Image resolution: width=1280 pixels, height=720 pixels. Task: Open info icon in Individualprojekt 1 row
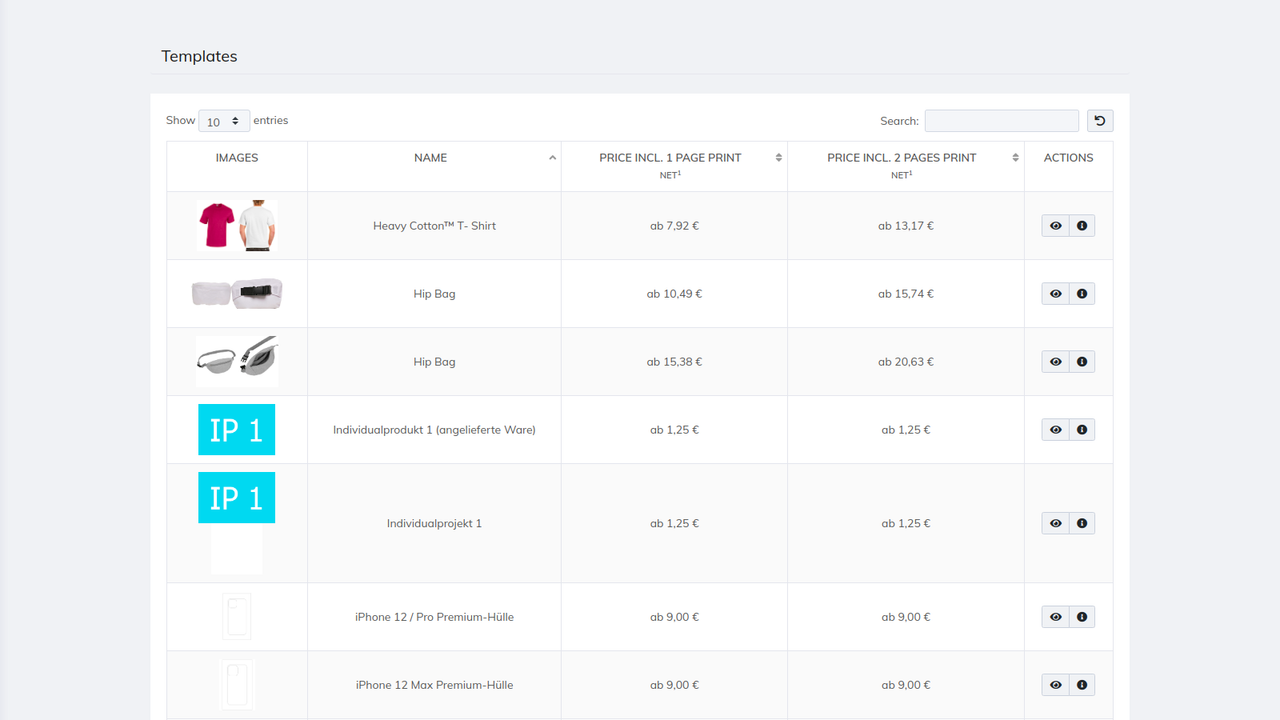tap(1082, 523)
